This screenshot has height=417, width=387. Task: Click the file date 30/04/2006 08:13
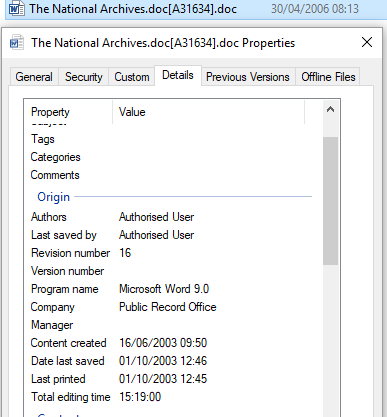(315, 9)
